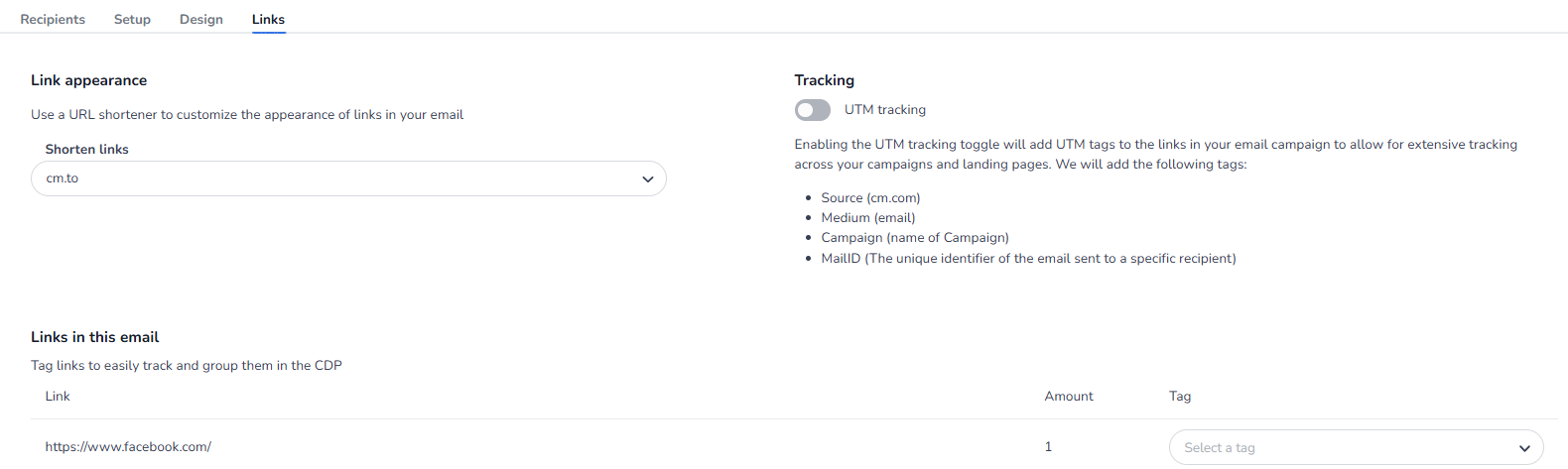Click the Tracking section heading

pos(824,80)
